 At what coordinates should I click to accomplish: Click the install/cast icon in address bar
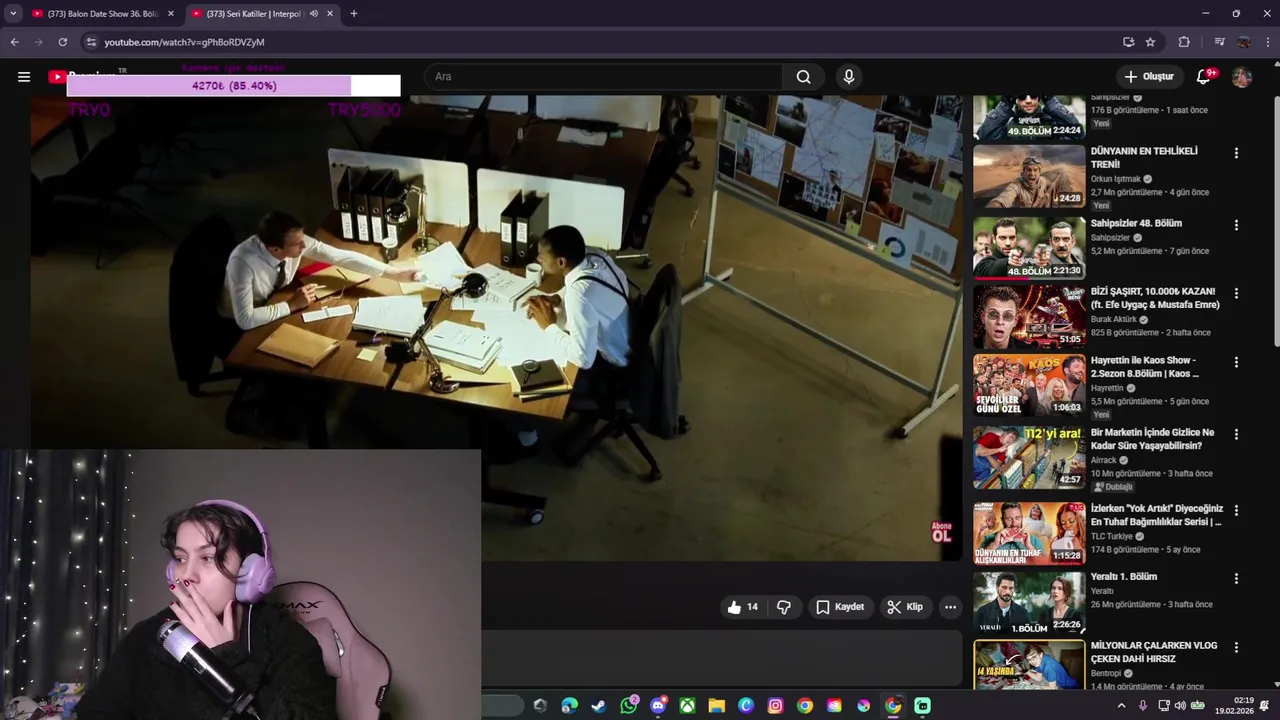[1128, 42]
